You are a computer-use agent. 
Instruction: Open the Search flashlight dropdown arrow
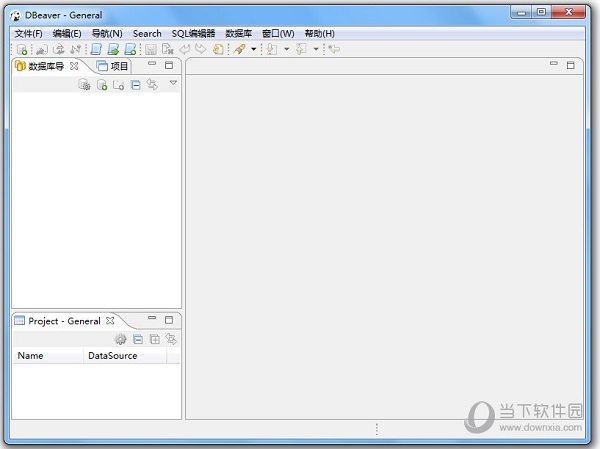pyautogui.click(x=253, y=49)
